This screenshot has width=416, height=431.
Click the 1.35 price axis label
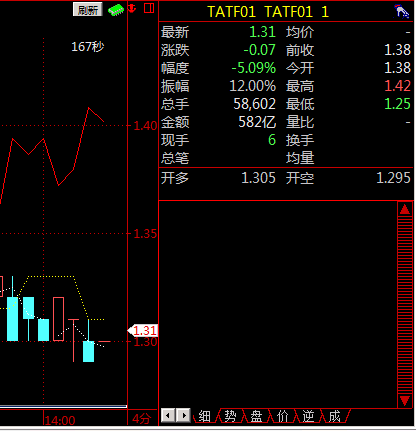tap(145, 234)
